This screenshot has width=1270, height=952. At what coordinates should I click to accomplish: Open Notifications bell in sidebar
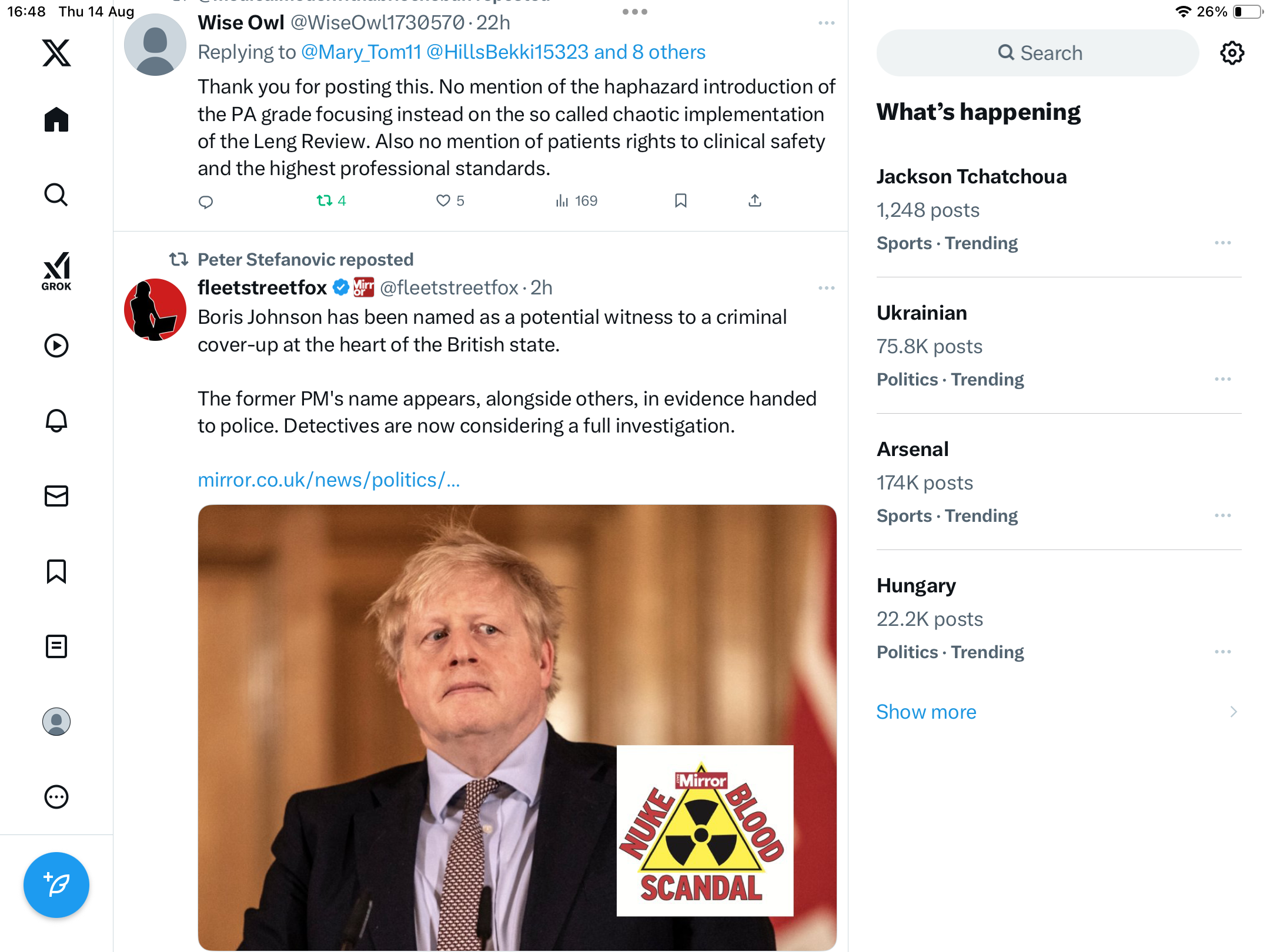click(x=56, y=421)
